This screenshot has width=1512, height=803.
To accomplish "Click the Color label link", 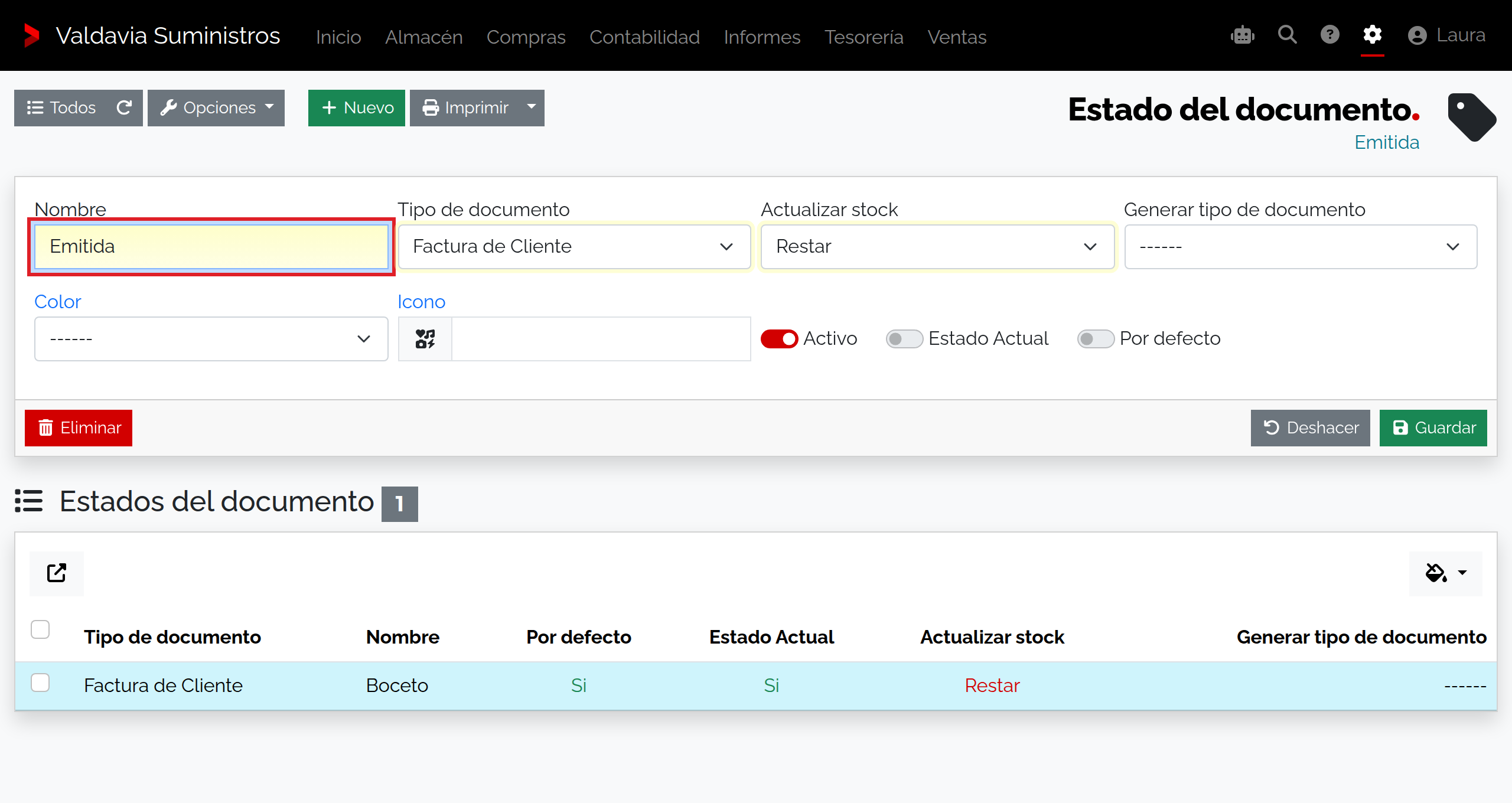I will point(57,302).
